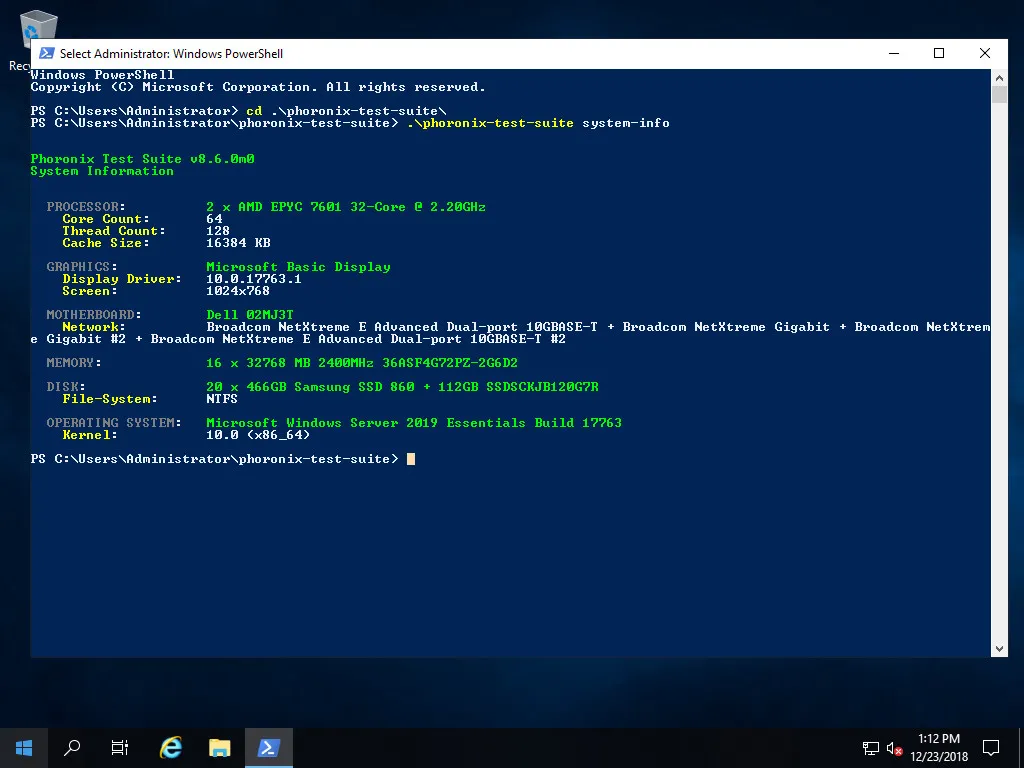Click the 'Thread Count:' label
1024x768 pixels.
(114, 231)
